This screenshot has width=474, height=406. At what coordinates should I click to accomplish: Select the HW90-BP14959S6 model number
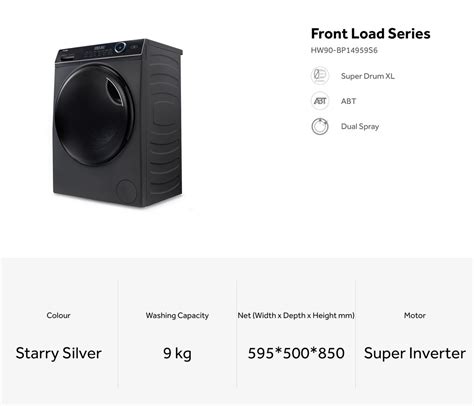(x=344, y=50)
